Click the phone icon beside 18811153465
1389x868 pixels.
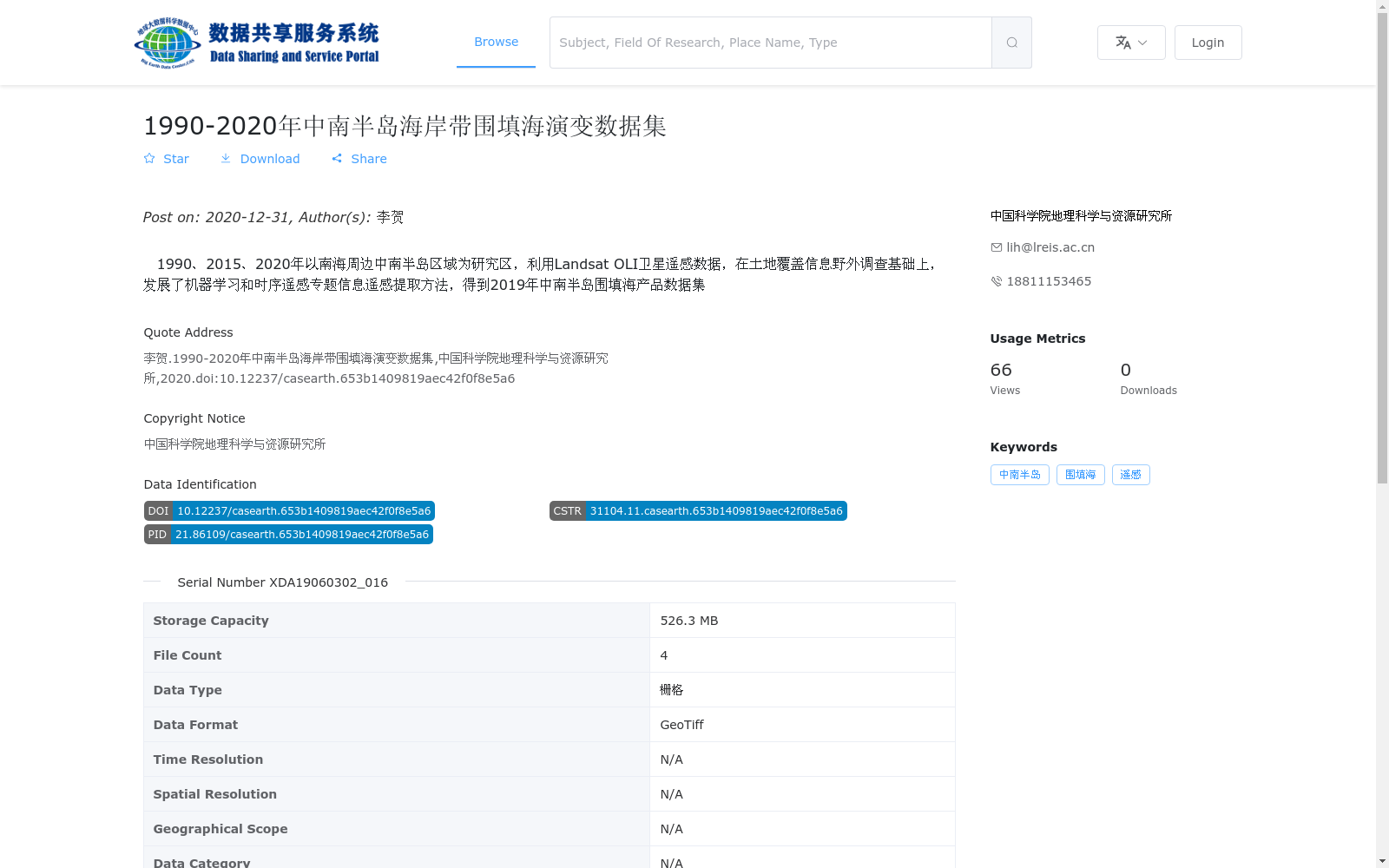(997, 281)
